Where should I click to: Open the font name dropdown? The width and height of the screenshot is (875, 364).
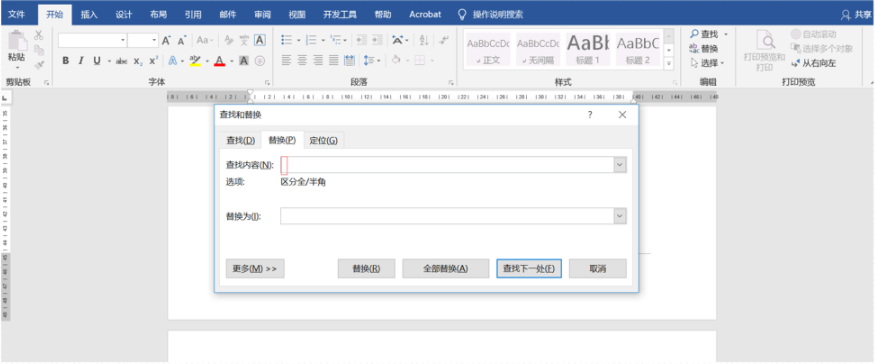point(123,40)
